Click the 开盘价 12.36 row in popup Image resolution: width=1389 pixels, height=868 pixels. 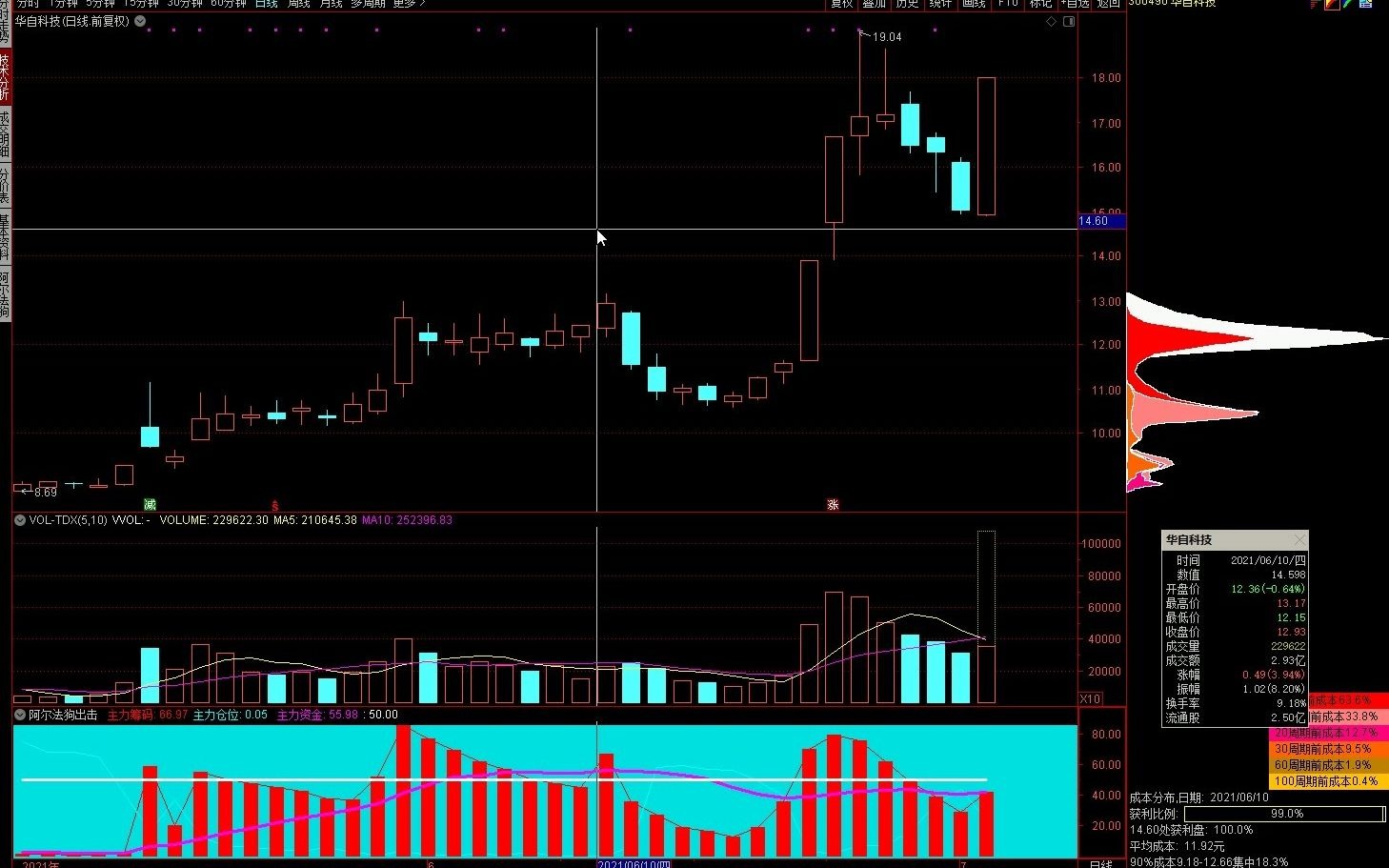[x=1236, y=589]
